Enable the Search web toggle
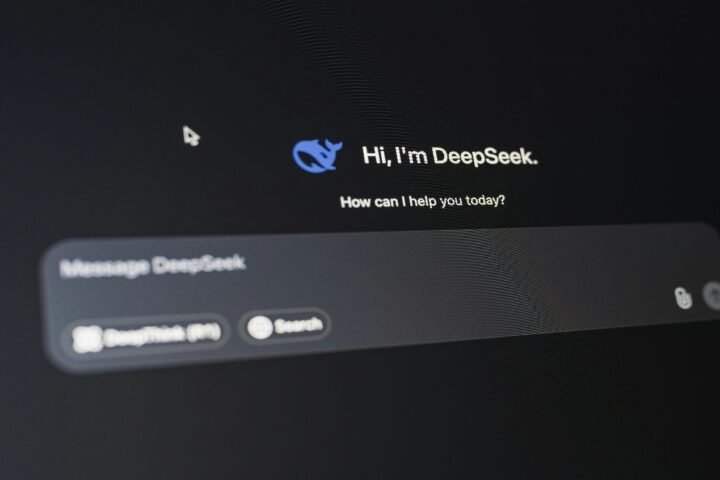 click(x=285, y=326)
